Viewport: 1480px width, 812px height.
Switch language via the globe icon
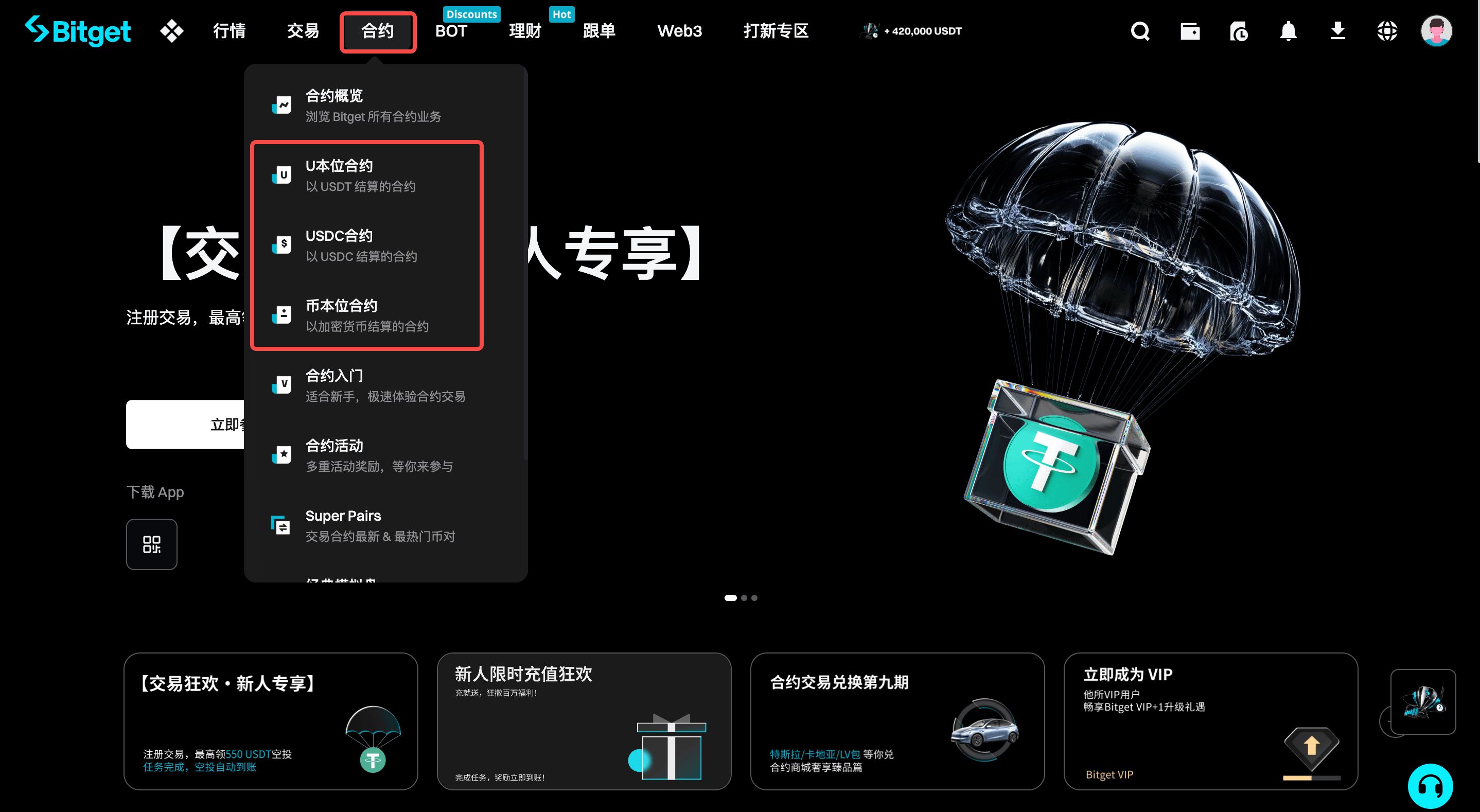(1387, 31)
